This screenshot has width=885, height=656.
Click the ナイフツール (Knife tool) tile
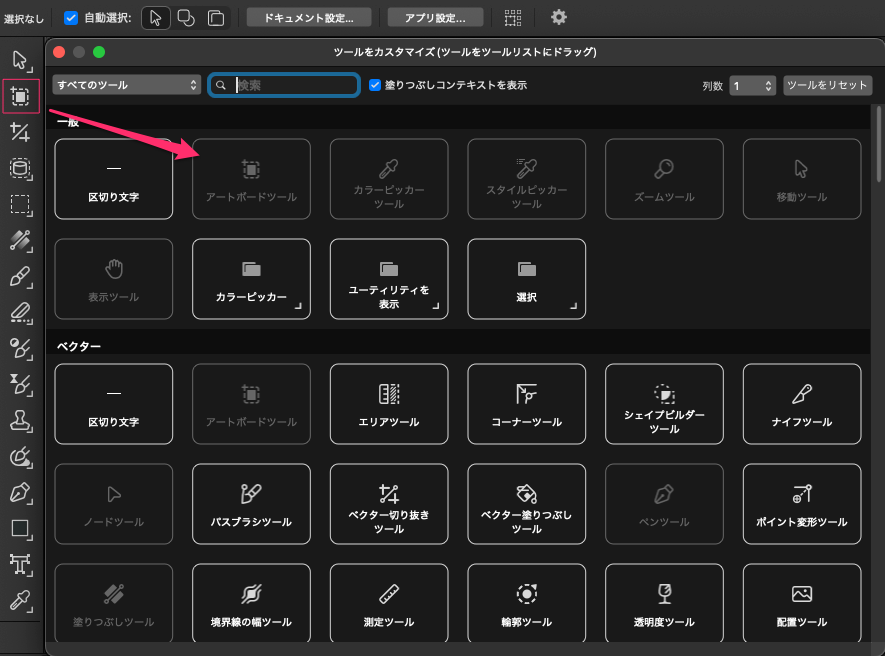tap(802, 403)
